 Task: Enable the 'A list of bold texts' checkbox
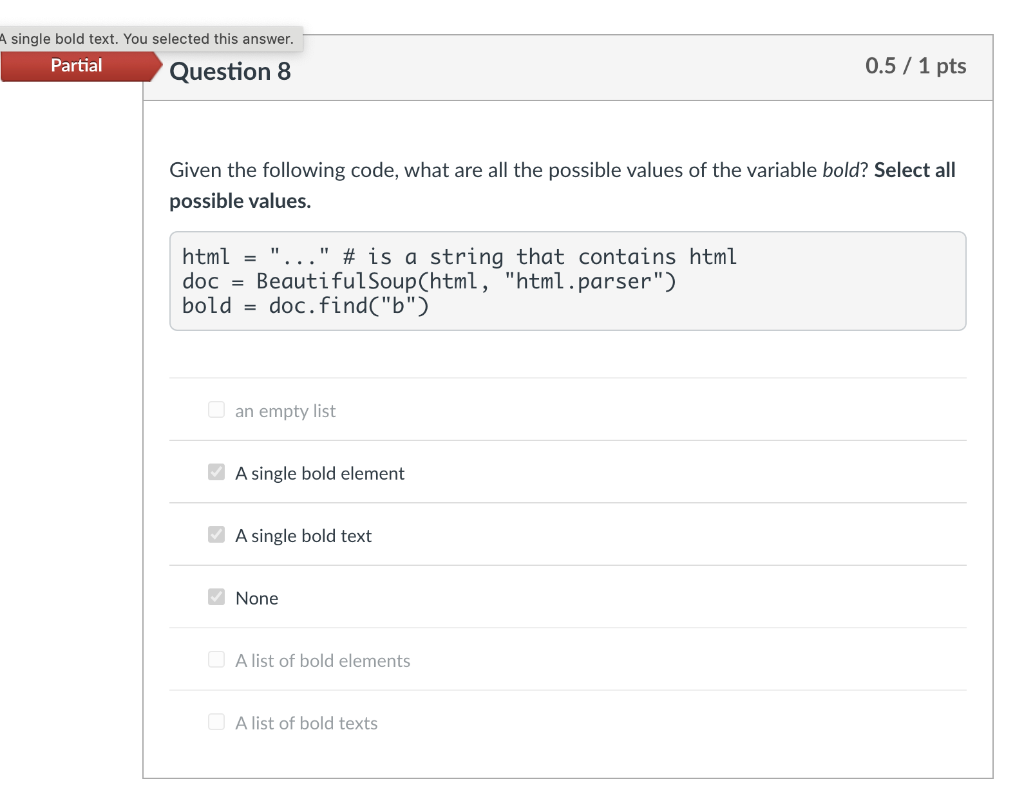216,722
